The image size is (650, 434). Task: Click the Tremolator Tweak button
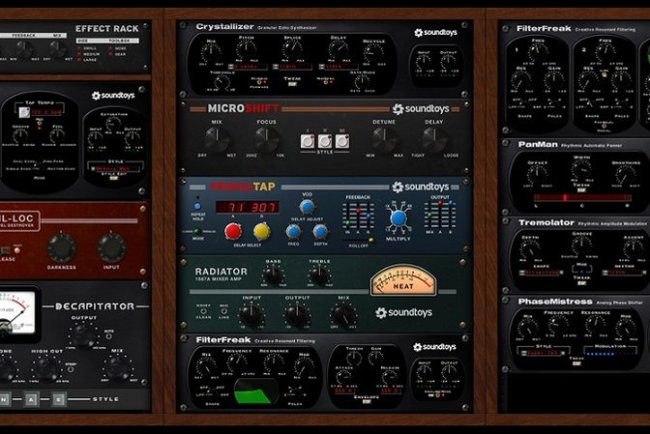click(581, 283)
